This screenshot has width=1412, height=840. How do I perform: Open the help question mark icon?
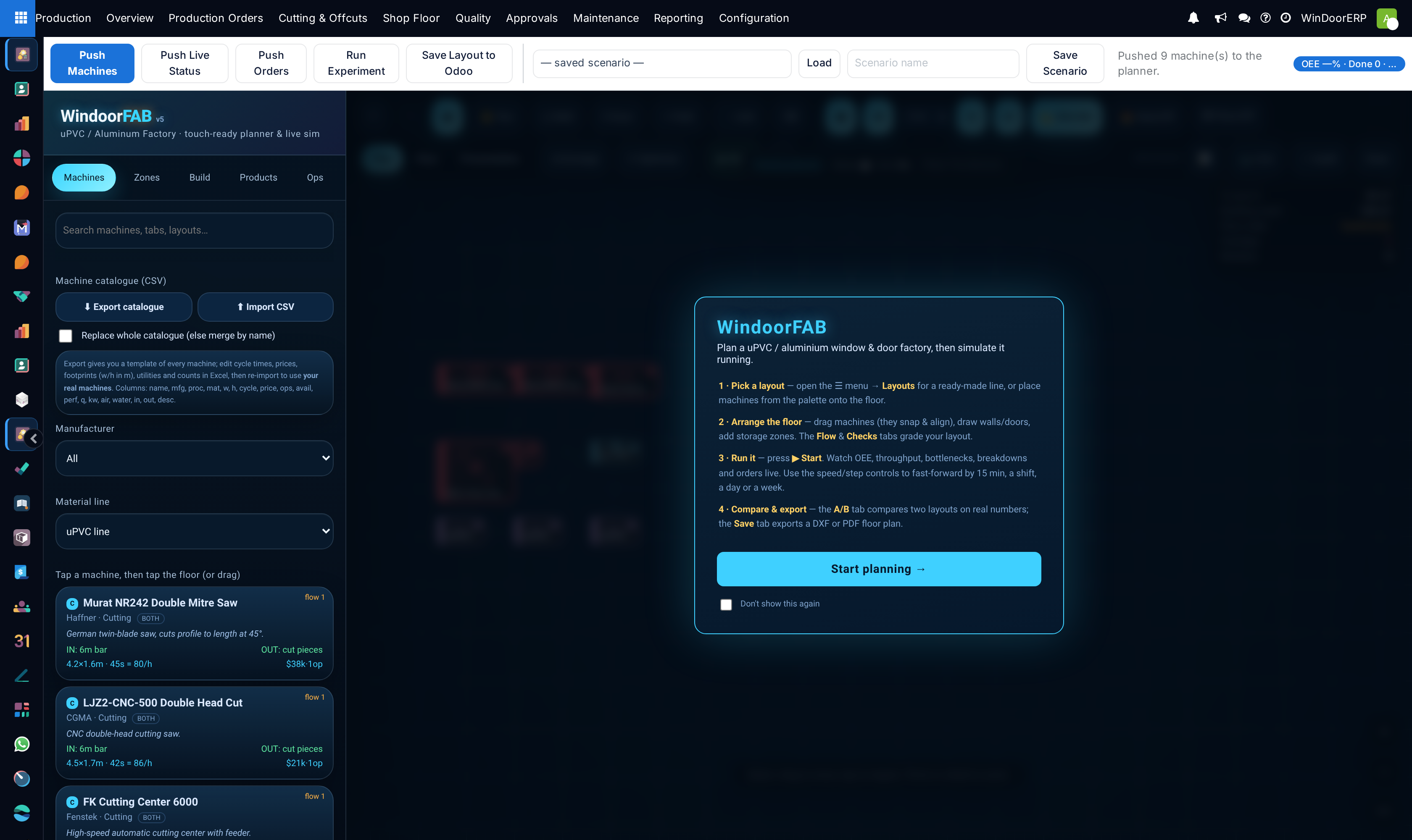(x=1265, y=18)
